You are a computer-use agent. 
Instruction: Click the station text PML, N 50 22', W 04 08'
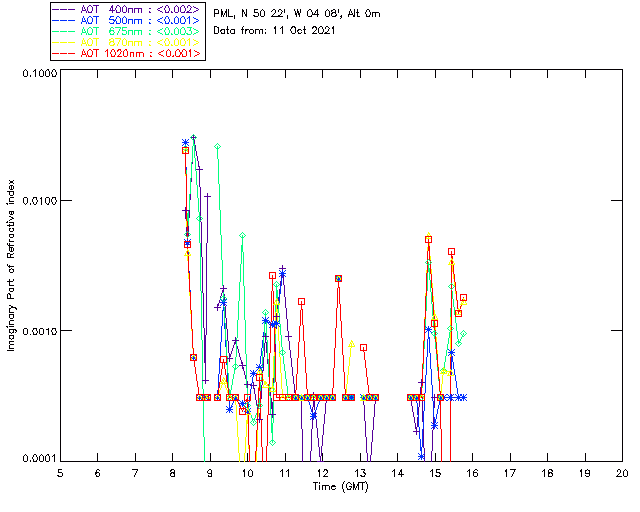tap(278, 13)
